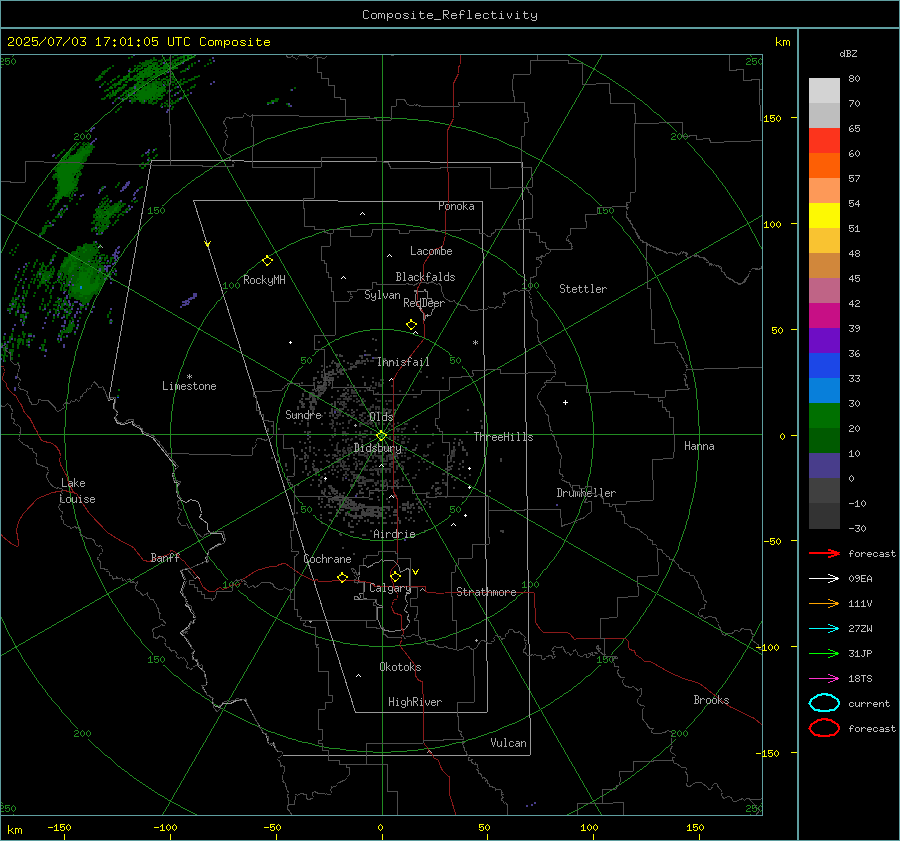Click the yellow diamond marker above Calgary label
The width and height of the screenshot is (900, 841).
tap(395, 576)
